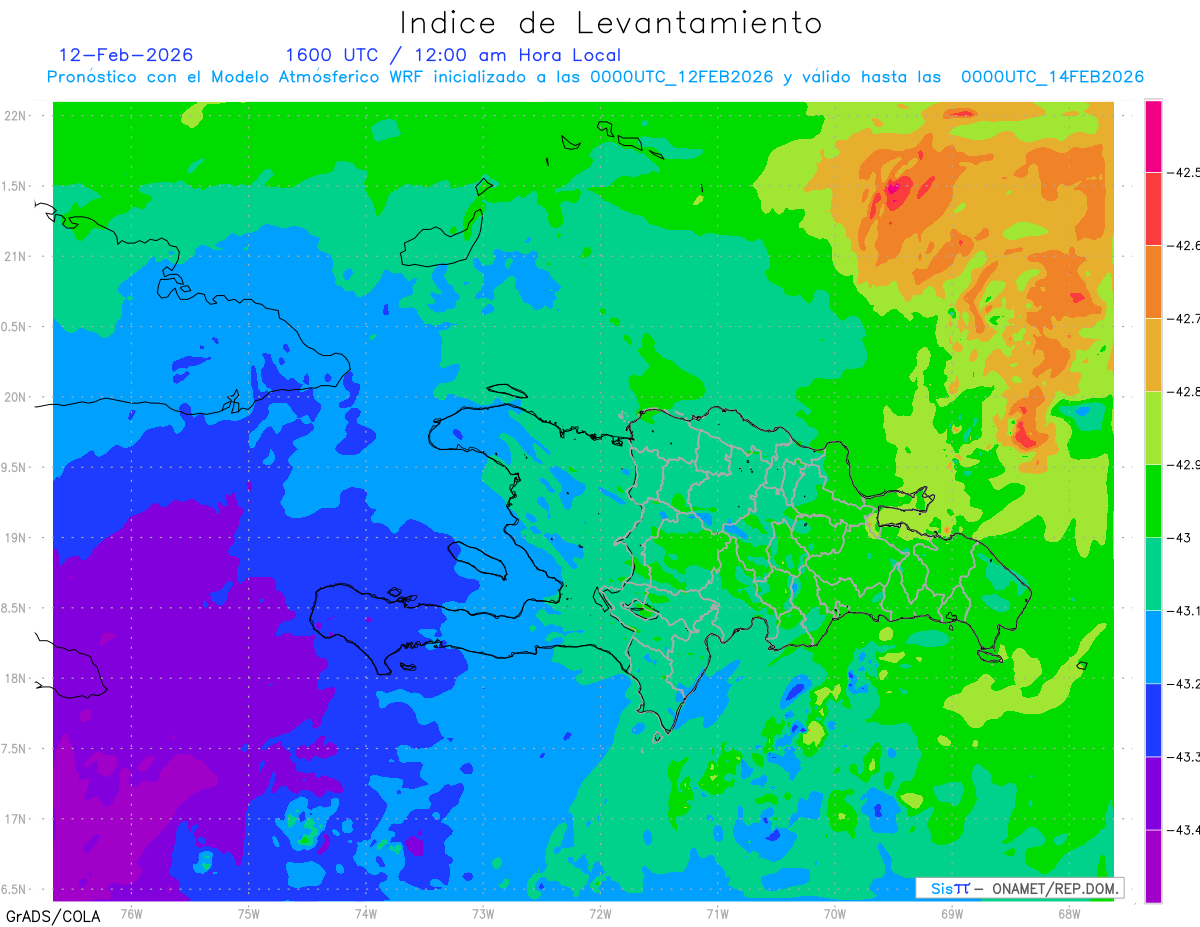
Task: Click the longitude label "71W"
Action: [x=717, y=913]
